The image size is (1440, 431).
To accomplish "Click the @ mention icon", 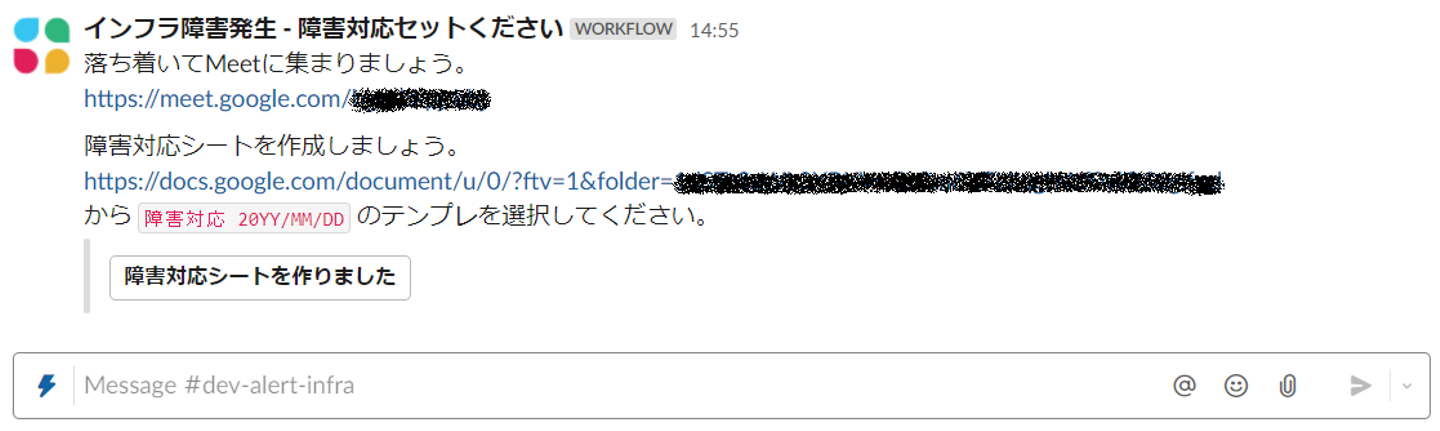I will (1184, 385).
